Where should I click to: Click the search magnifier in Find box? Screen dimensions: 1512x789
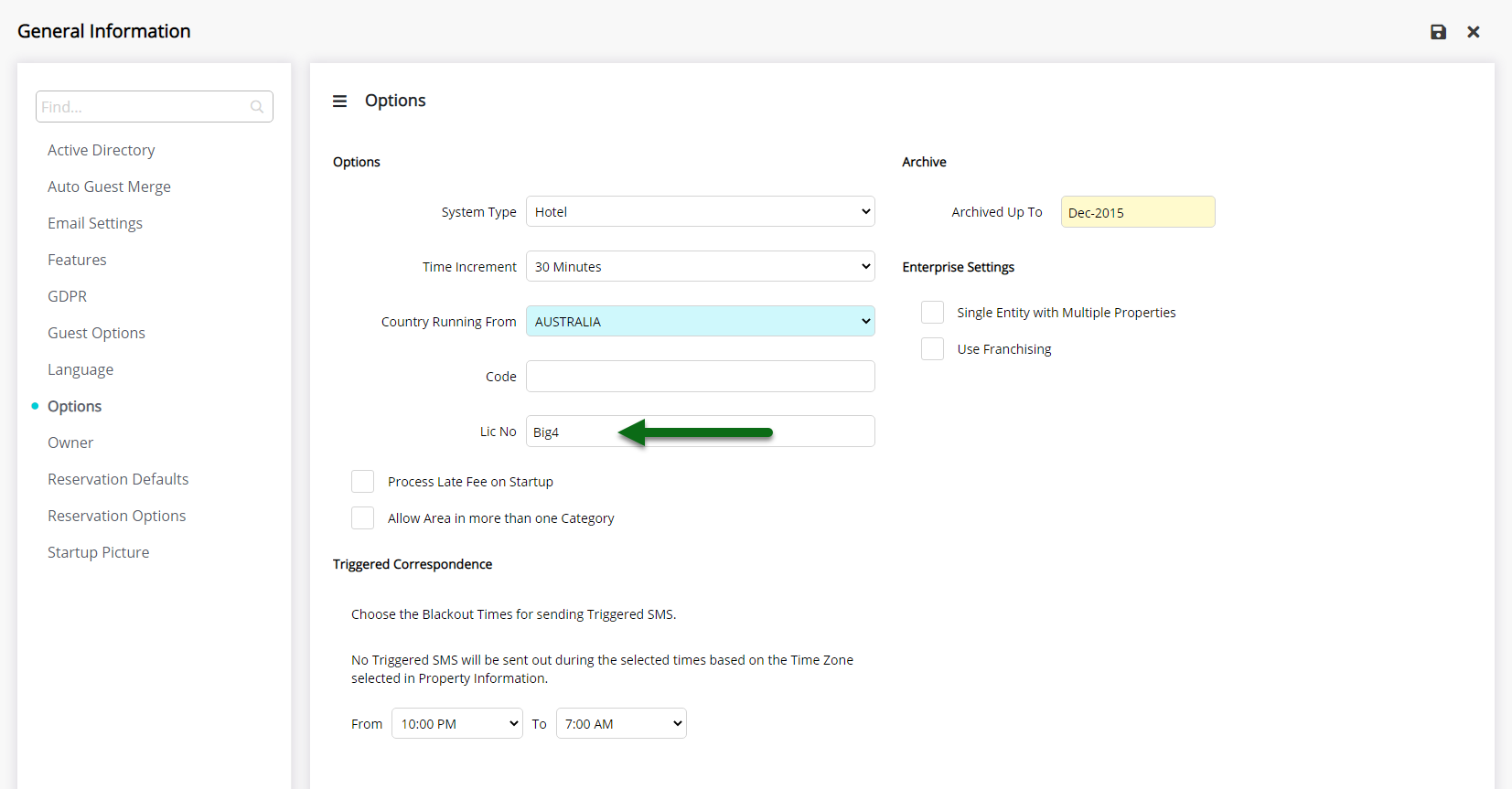[x=257, y=107]
